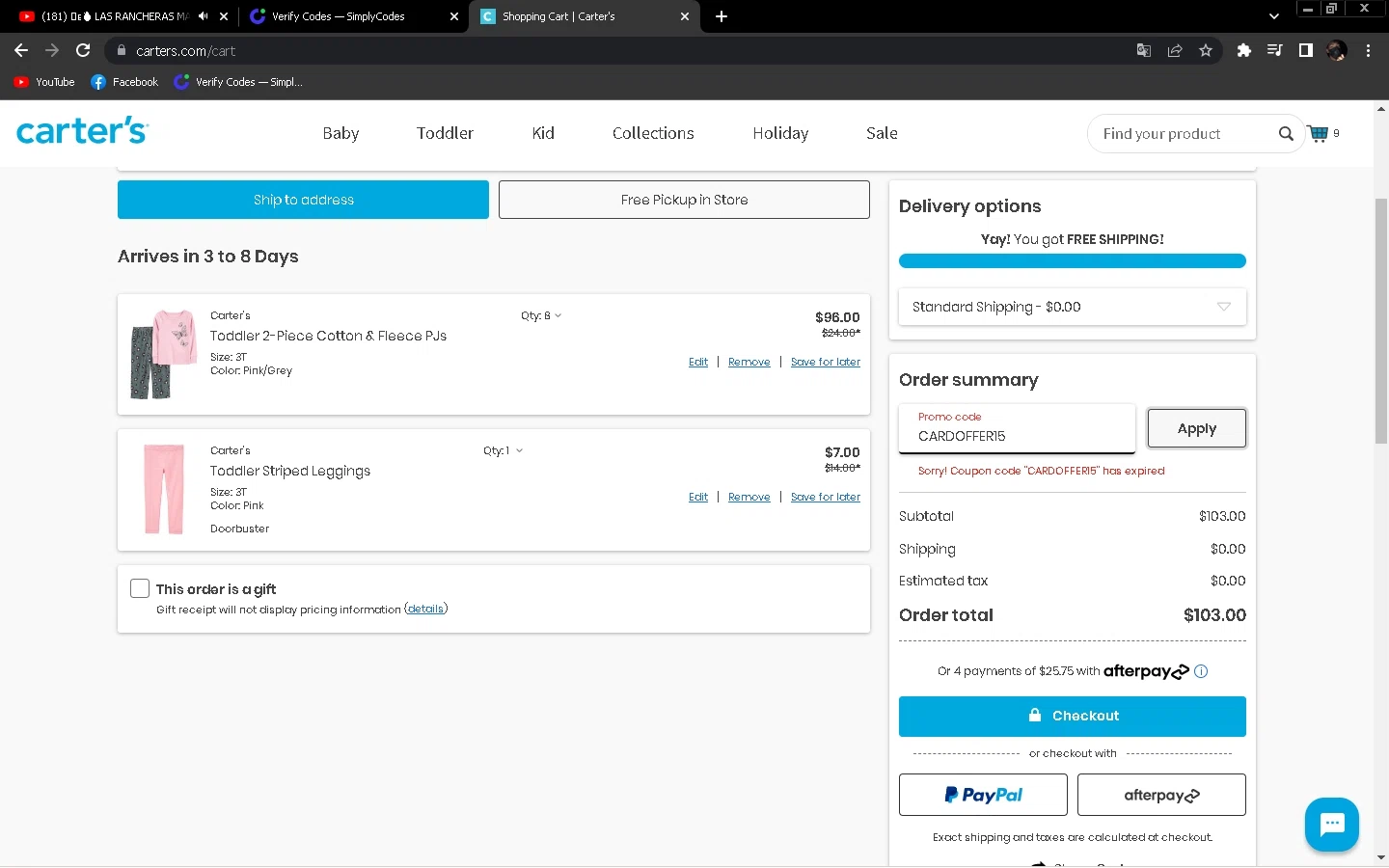Viewport: 1389px width, 868px height.
Task: Checkout with PayPal
Action: [x=983, y=795]
